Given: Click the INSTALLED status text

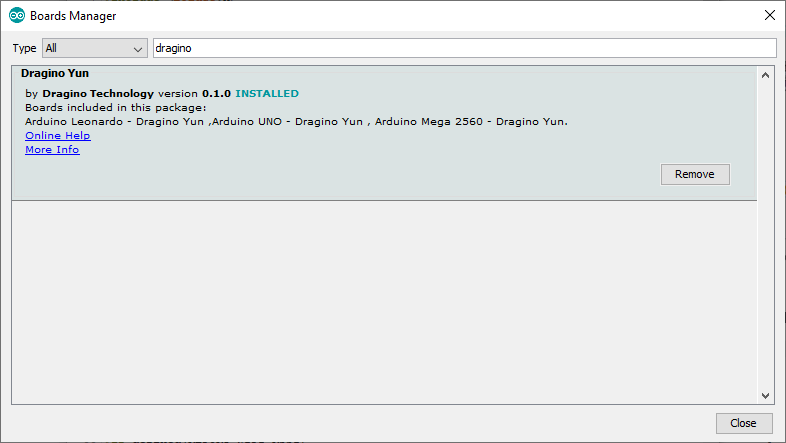Looking at the screenshot, I should click(x=267, y=93).
